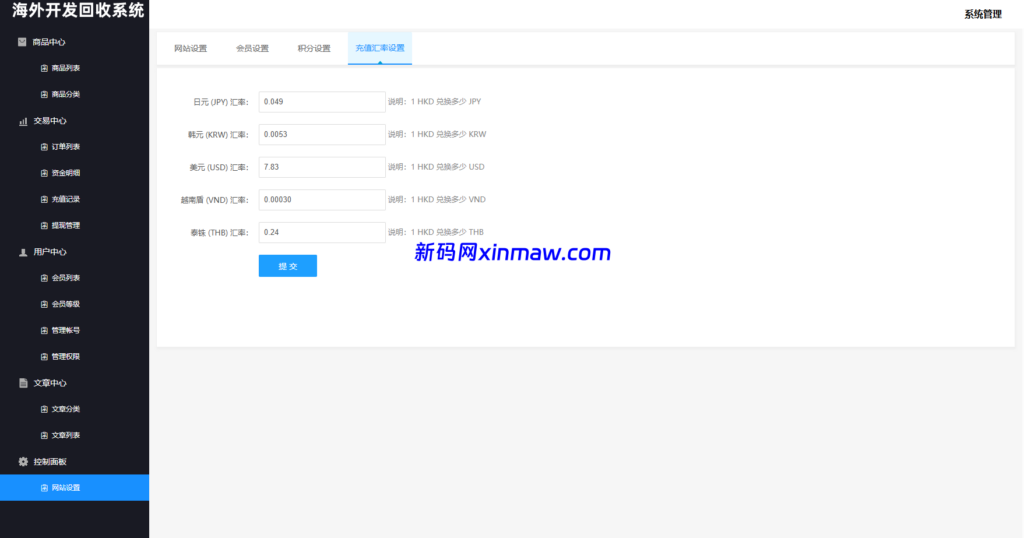The width and height of the screenshot is (1024, 538).
Task: Click the 商品中心 group icon
Action: pos(22,42)
